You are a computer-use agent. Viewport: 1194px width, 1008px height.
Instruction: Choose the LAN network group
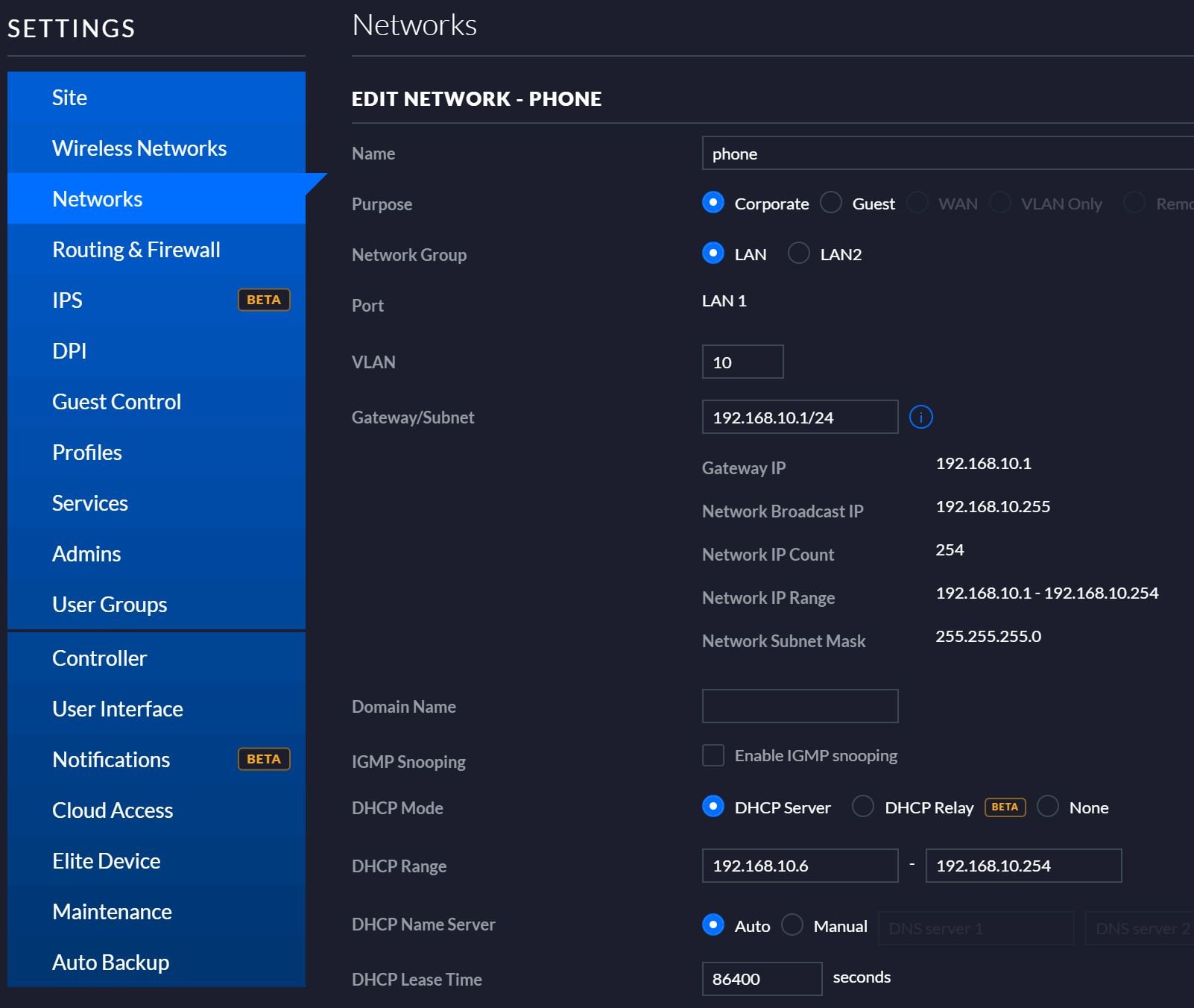click(x=713, y=253)
